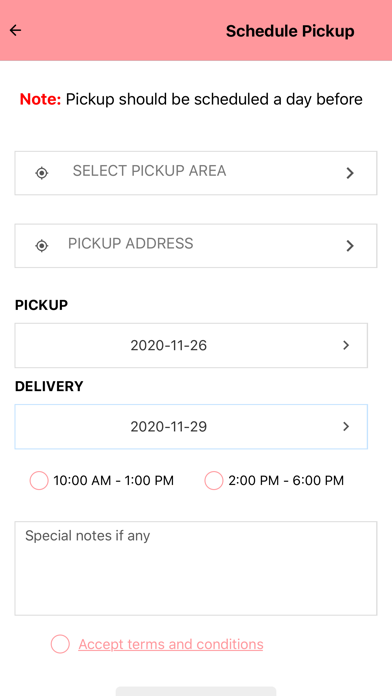
Task: Open Select Pickup Area chevron arrow
Action: pos(350,173)
